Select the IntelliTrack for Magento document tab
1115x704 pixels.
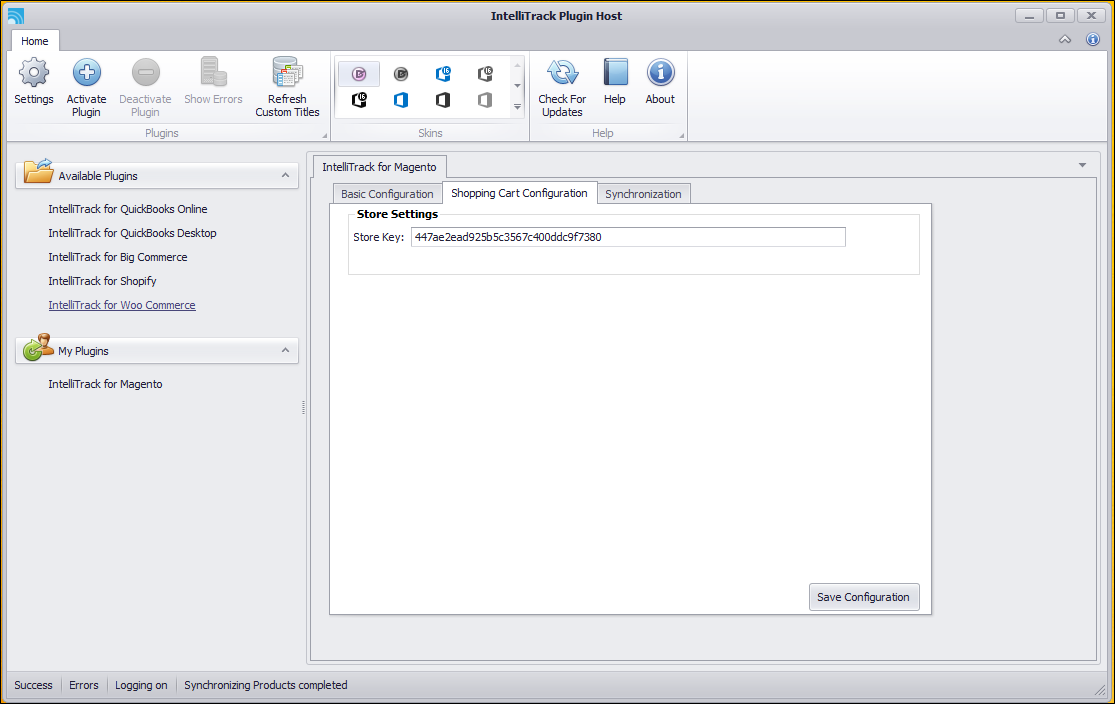[380, 167]
